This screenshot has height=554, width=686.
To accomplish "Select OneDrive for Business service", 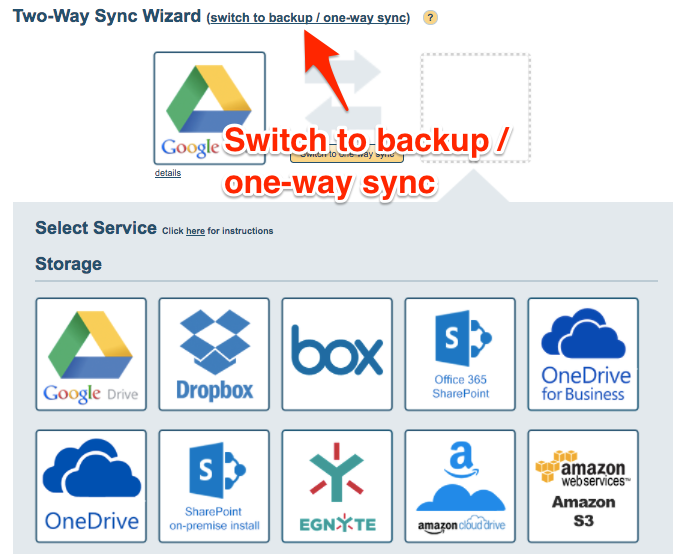I will [x=583, y=354].
